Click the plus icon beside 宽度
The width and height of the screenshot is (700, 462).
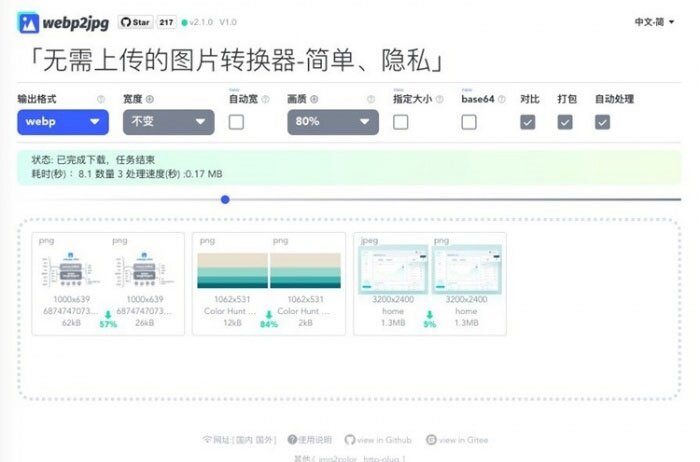coord(150,100)
